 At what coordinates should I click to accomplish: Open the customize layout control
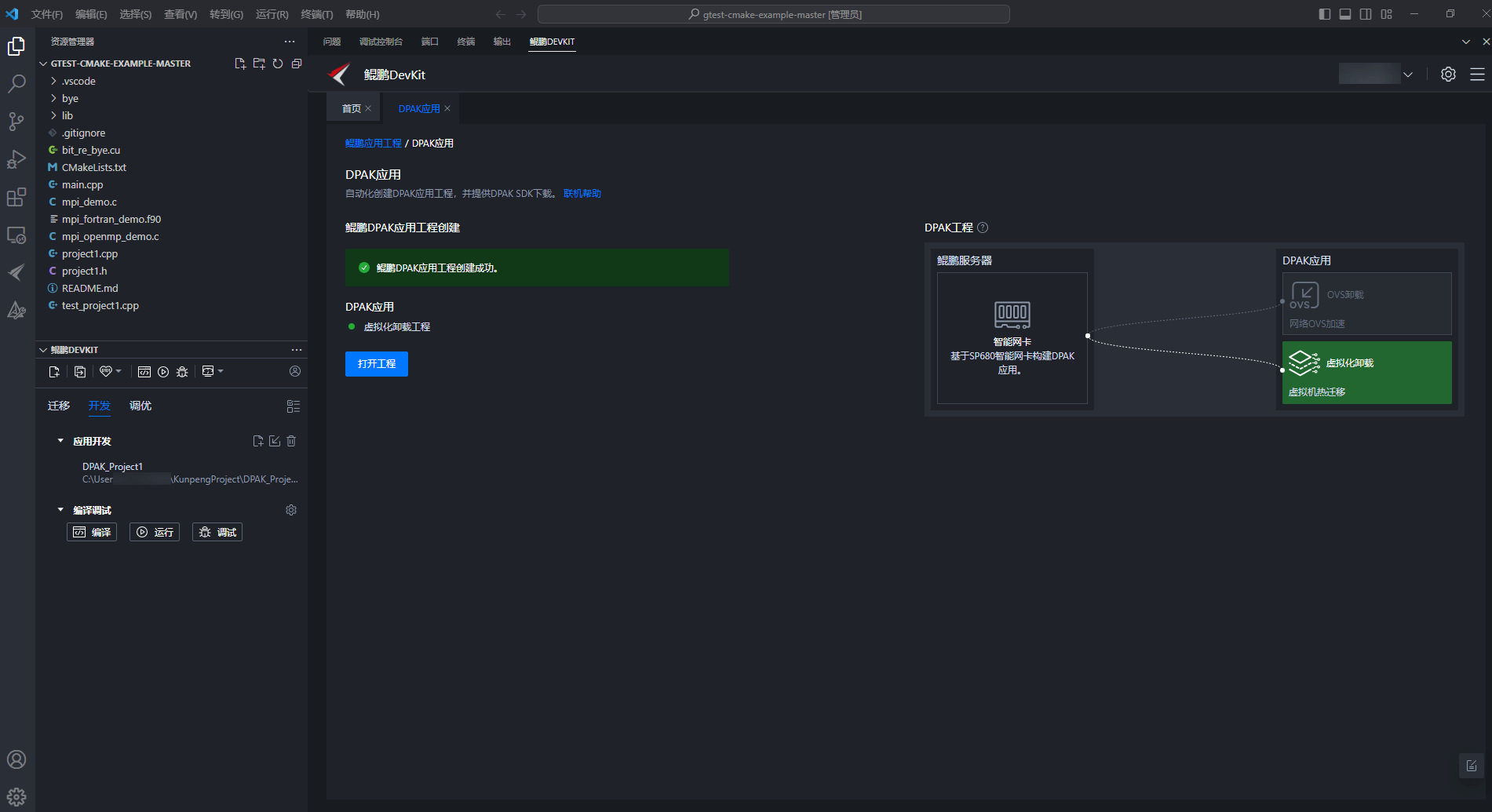point(1387,14)
